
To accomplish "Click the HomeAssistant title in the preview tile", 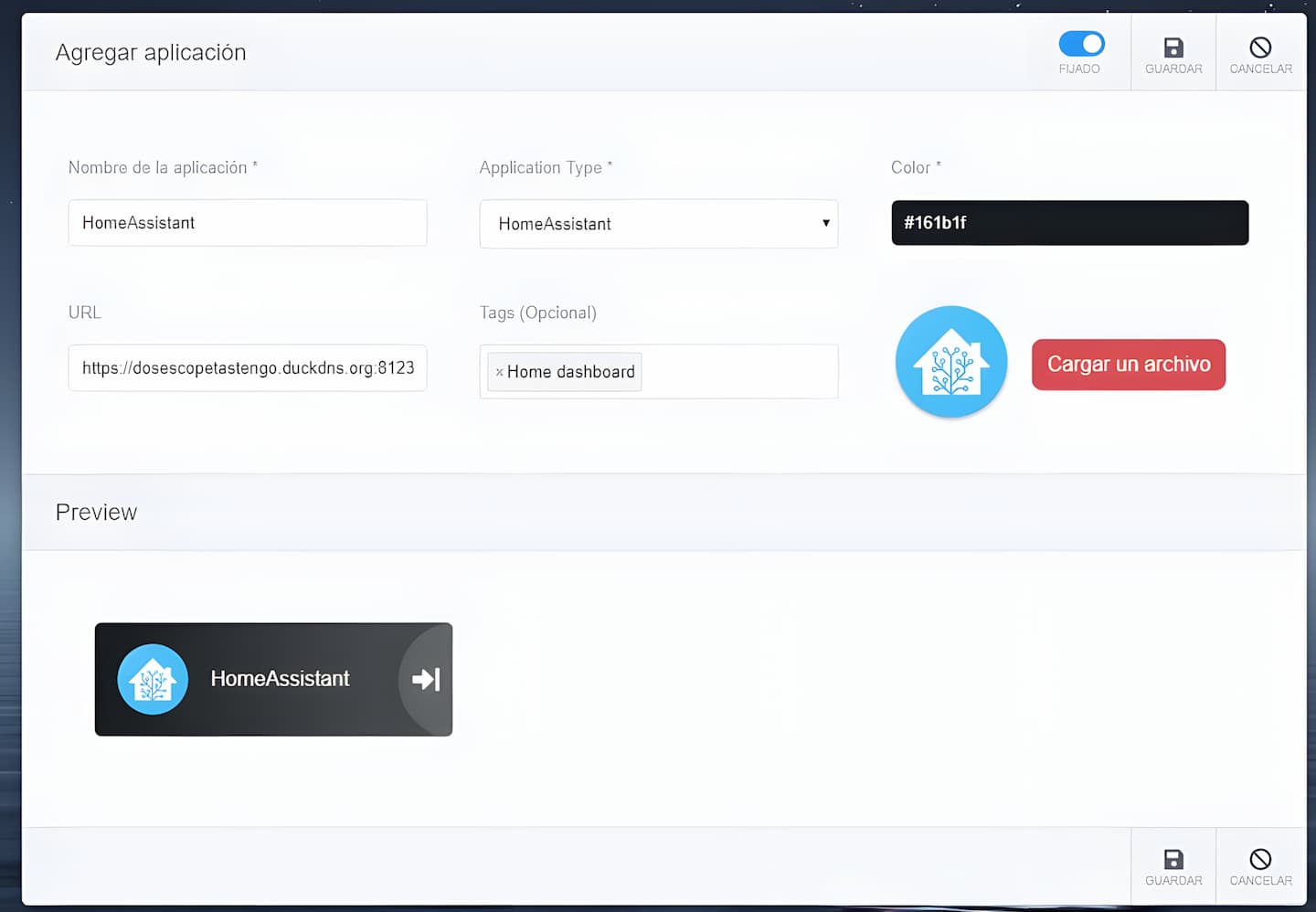I will (280, 679).
